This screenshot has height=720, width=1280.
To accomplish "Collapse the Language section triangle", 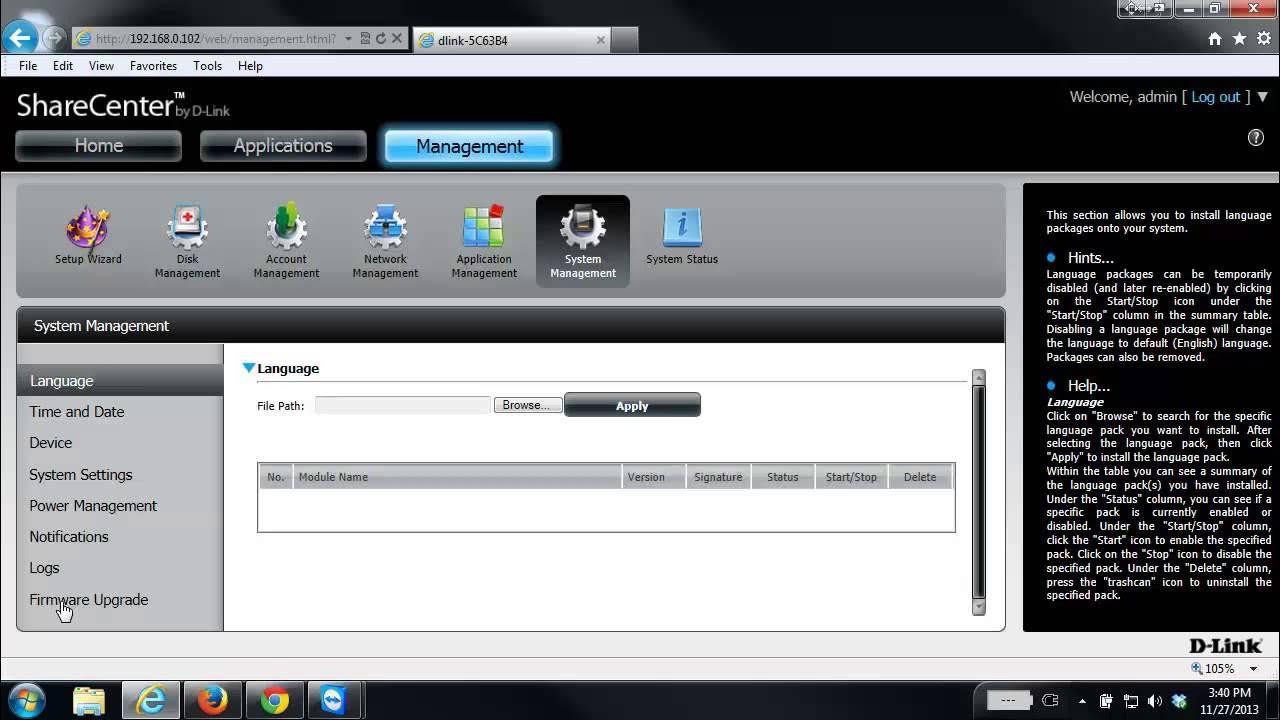I will (249, 368).
